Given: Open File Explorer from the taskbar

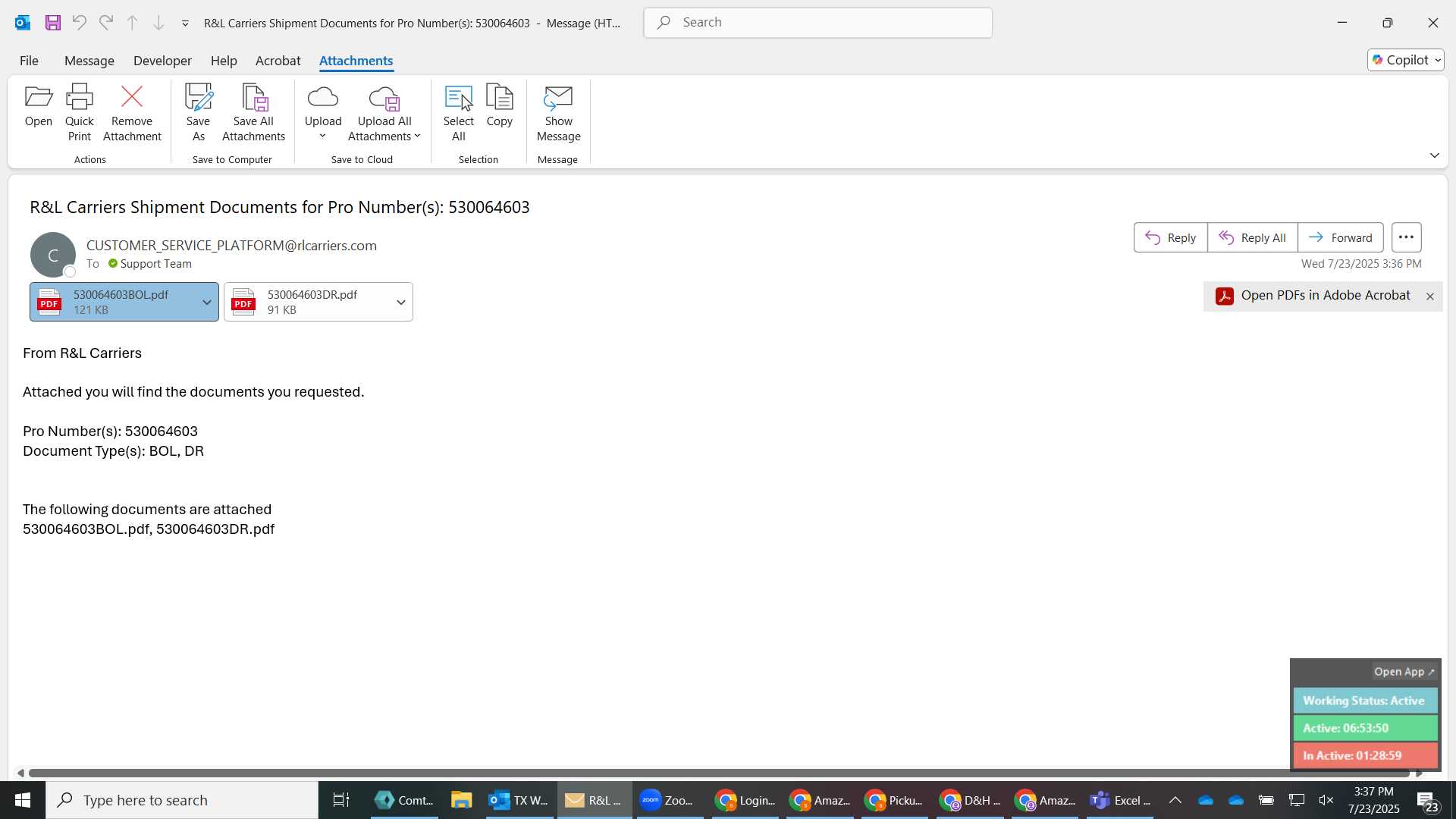Looking at the screenshot, I should tap(461, 800).
